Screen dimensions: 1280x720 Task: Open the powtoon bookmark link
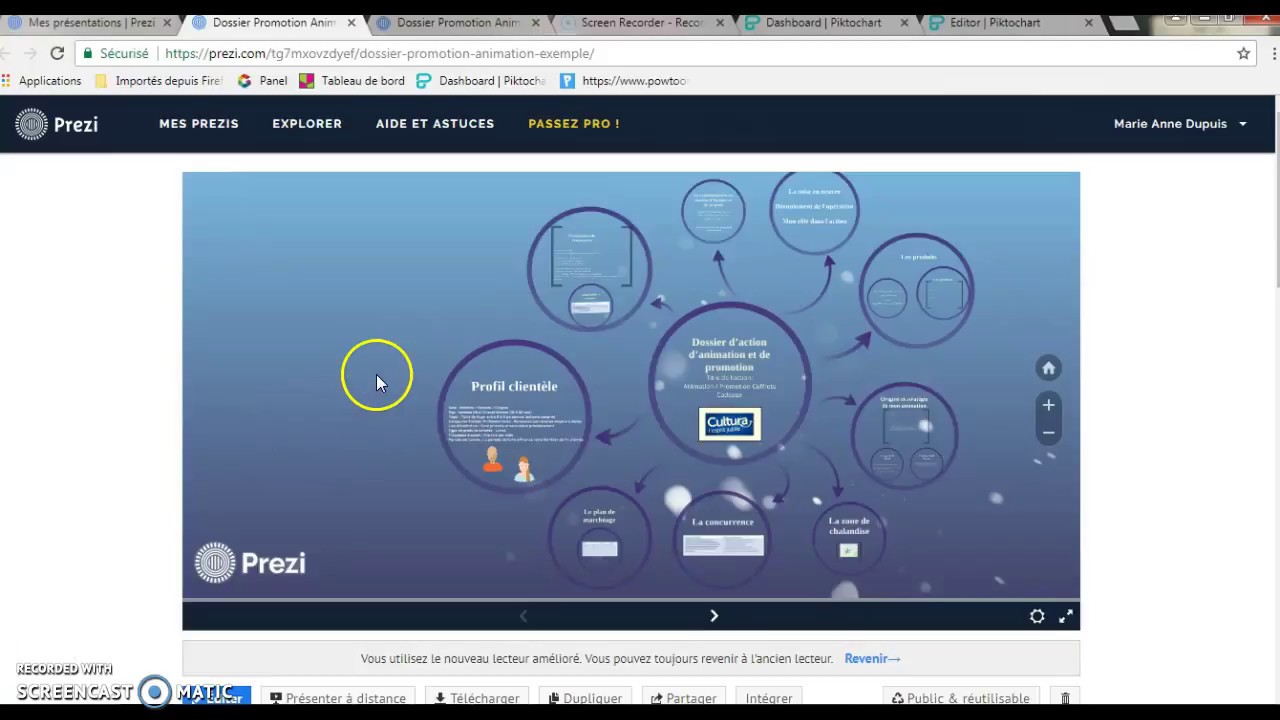click(x=624, y=81)
